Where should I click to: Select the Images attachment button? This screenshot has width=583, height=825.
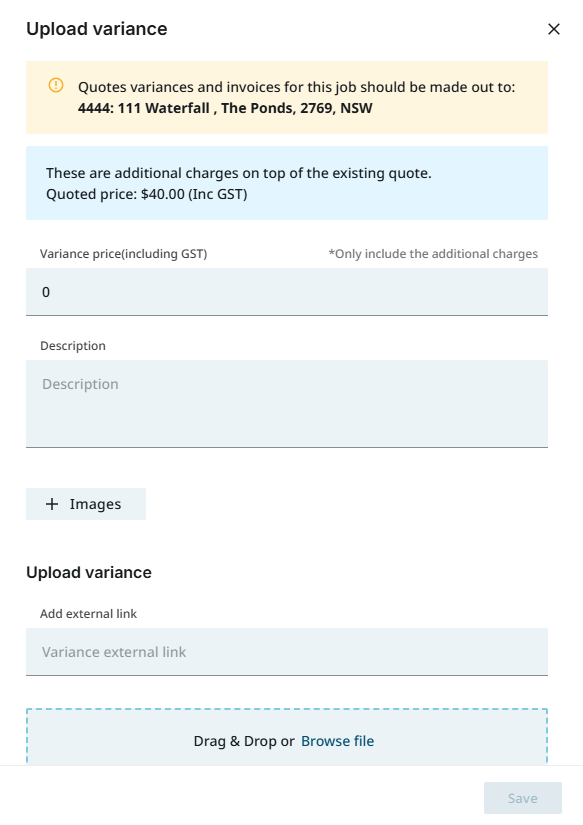click(86, 504)
